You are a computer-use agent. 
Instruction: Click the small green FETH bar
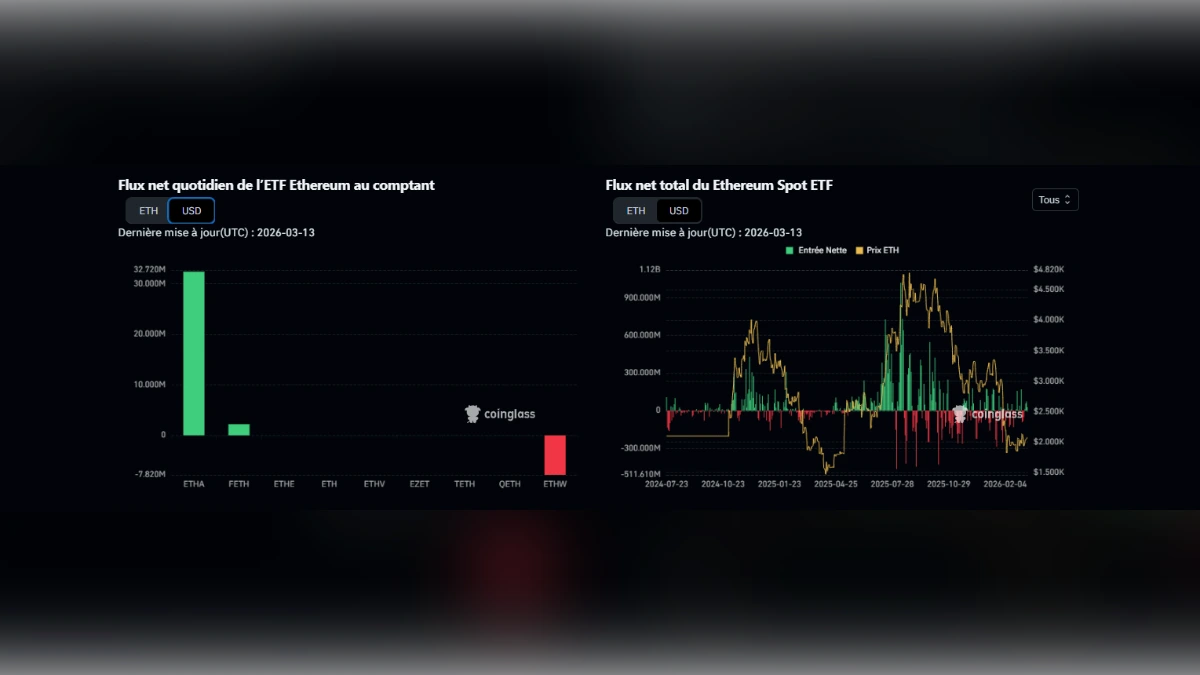pos(239,429)
